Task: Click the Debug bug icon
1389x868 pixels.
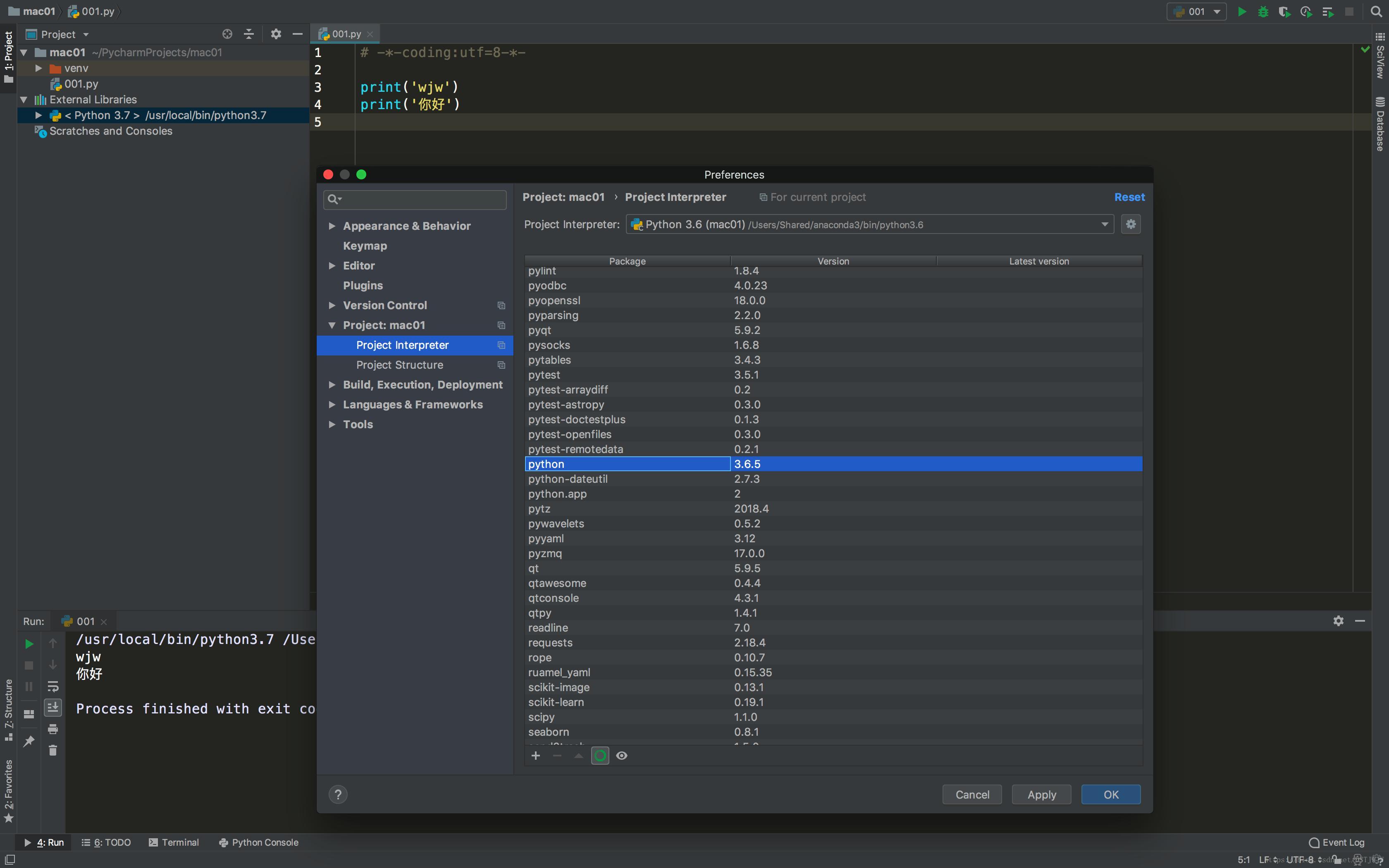Action: pos(1263,12)
